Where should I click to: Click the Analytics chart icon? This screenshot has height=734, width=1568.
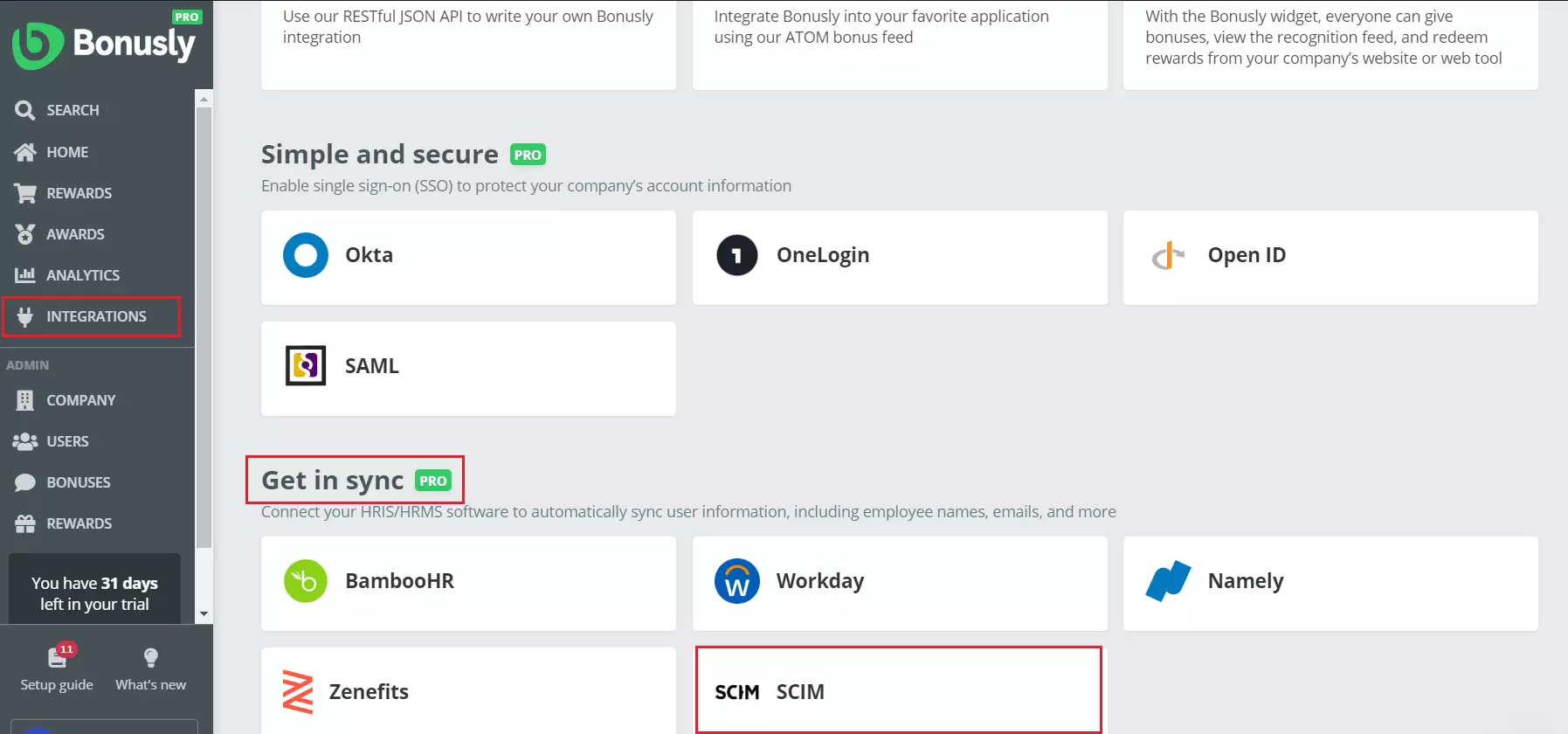click(x=25, y=275)
